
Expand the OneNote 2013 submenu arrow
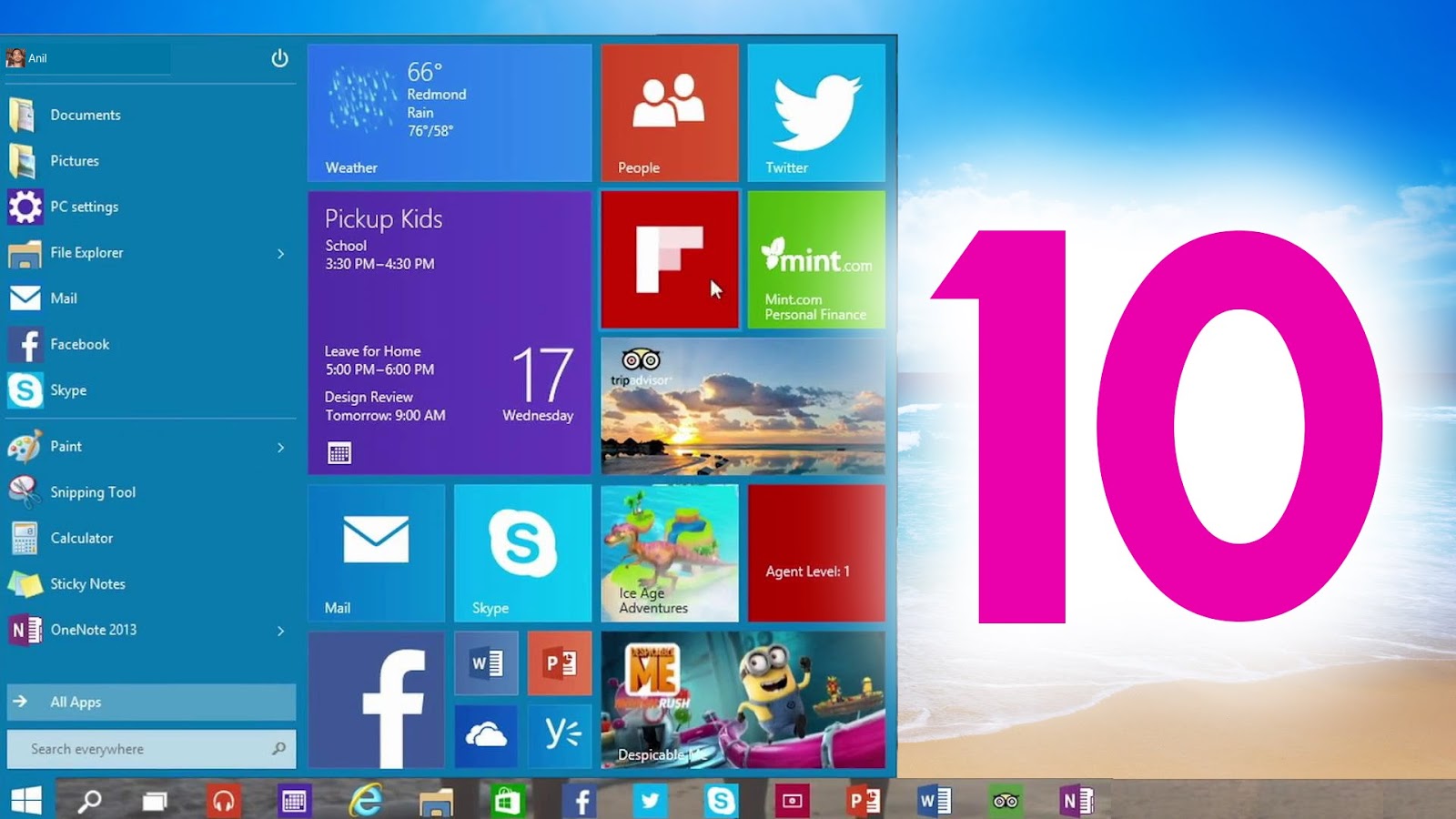(280, 631)
